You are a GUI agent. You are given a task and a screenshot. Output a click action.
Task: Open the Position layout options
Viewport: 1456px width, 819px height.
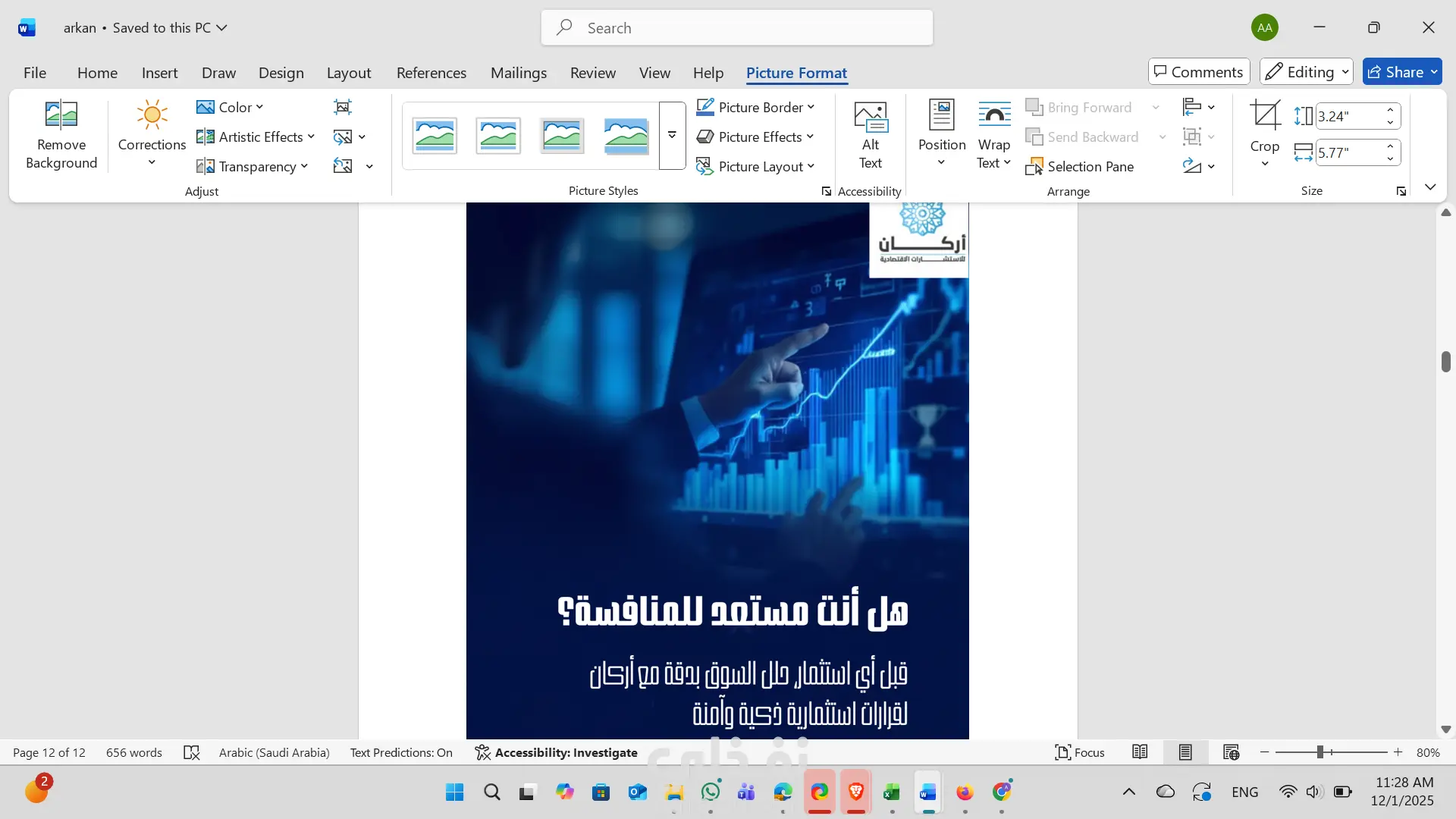pyautogui.click(x=941, y=135)
